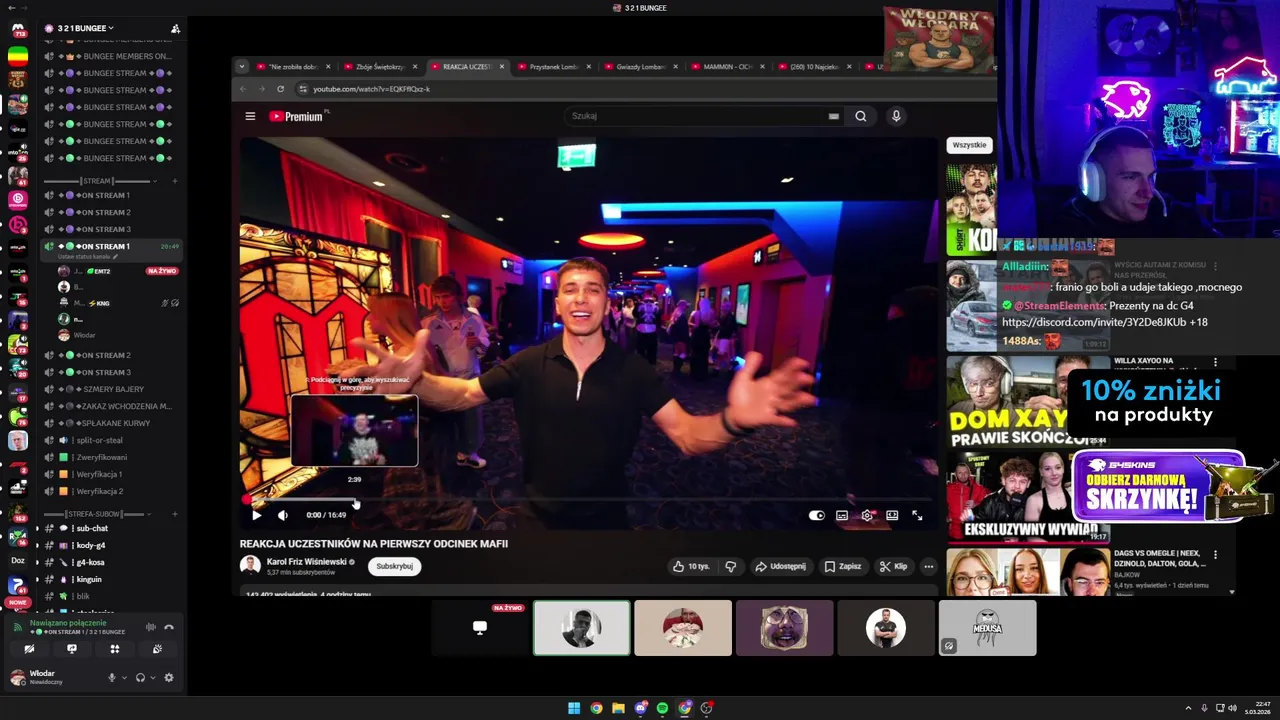Open browser tab list dropdown arrow
This screenshot has height=720, width=1280.
(x=241, y=66)
